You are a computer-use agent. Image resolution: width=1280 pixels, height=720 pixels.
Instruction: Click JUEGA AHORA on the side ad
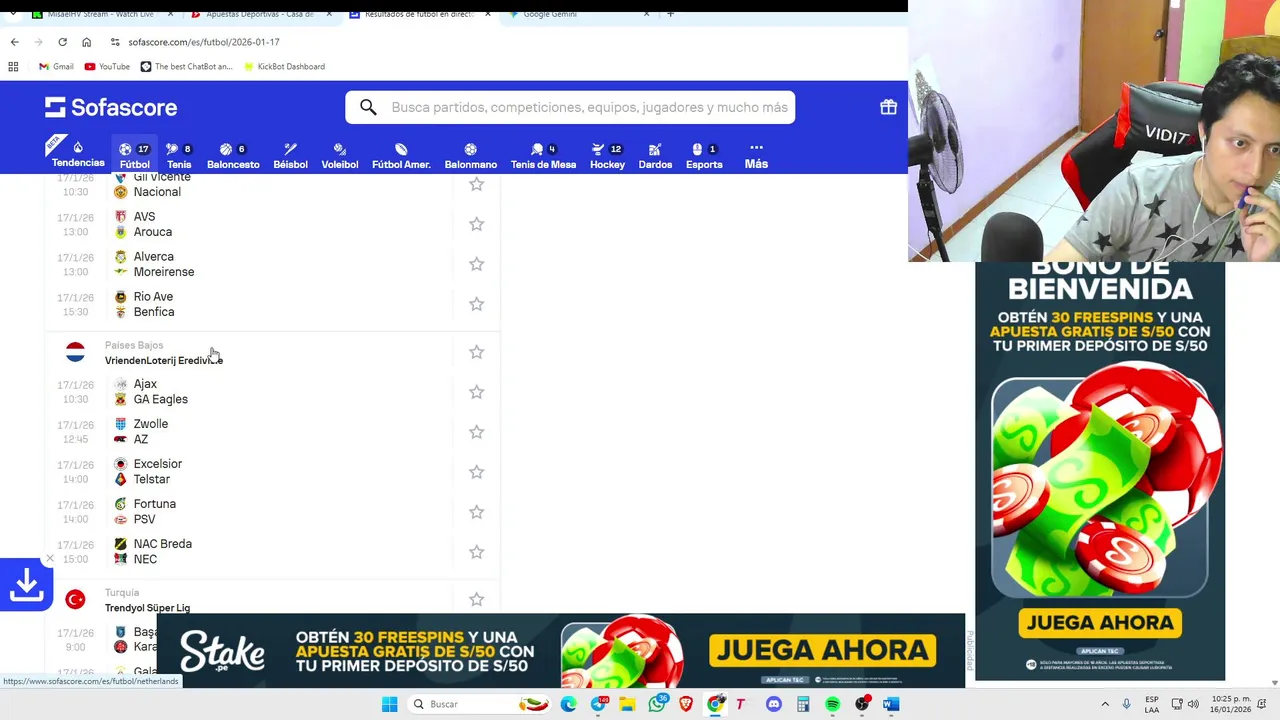point(1100,623)
